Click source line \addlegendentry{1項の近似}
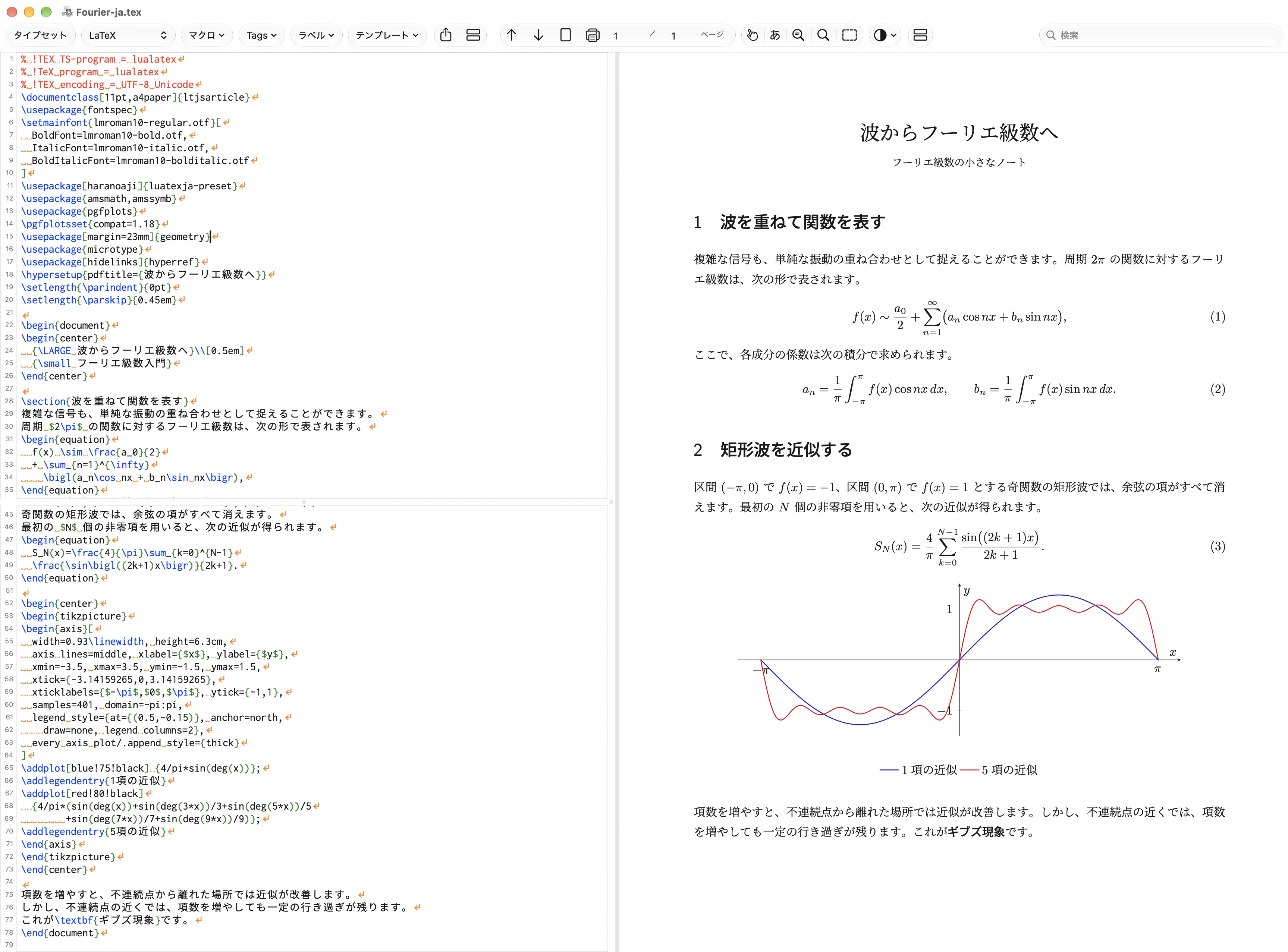 pos(93,781)
